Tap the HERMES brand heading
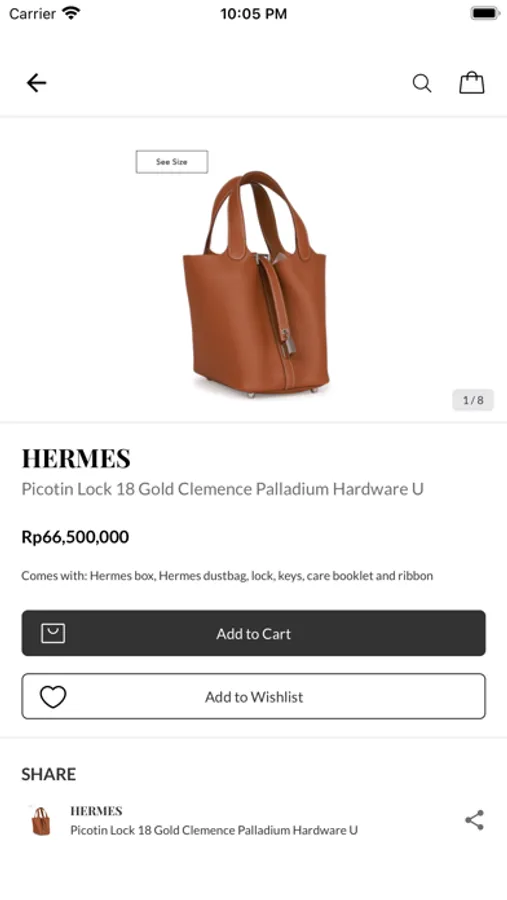The width and height of the screenshot is (507, 900). pos(76,459)
